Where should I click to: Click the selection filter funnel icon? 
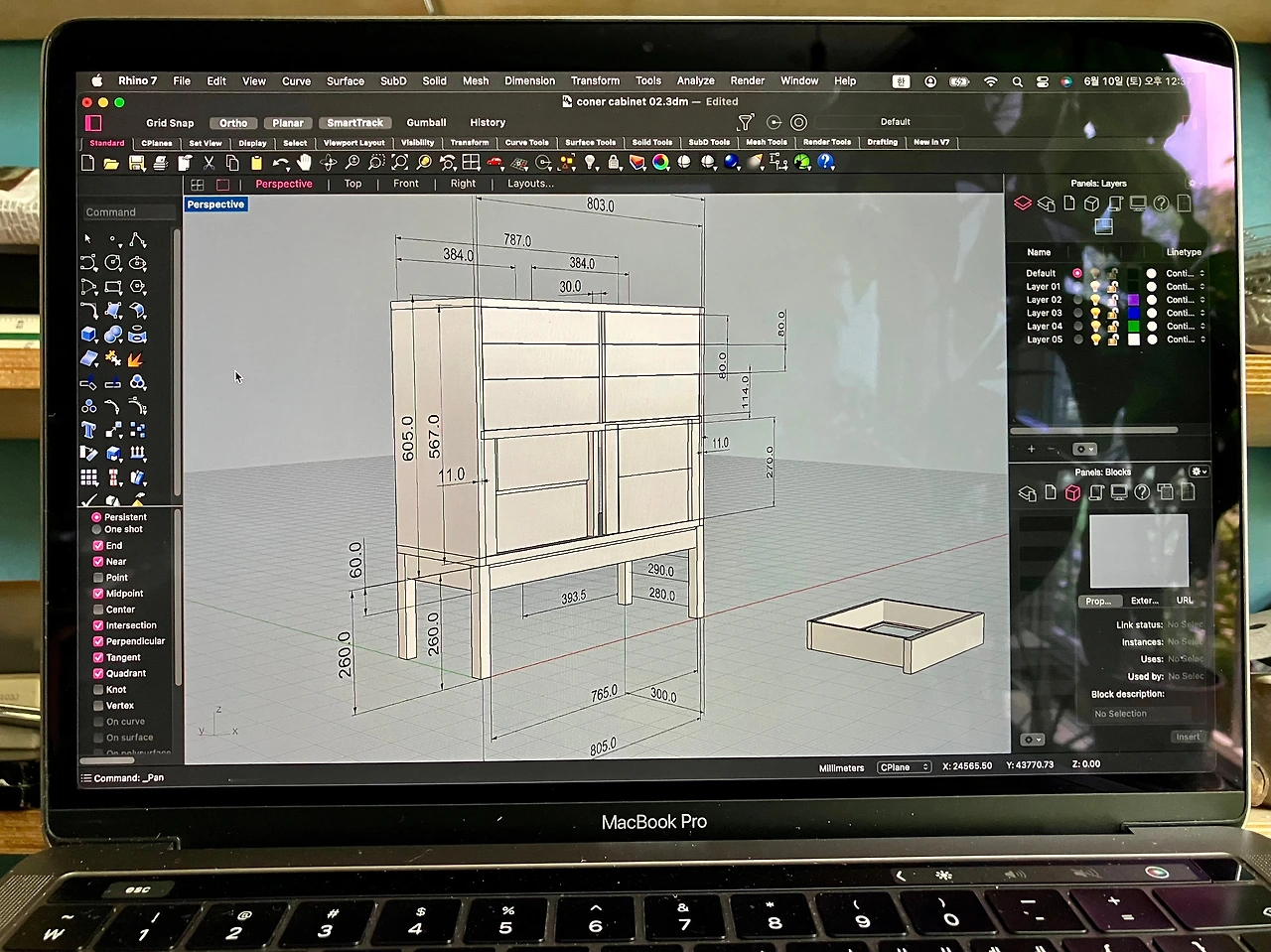[746, 122]
